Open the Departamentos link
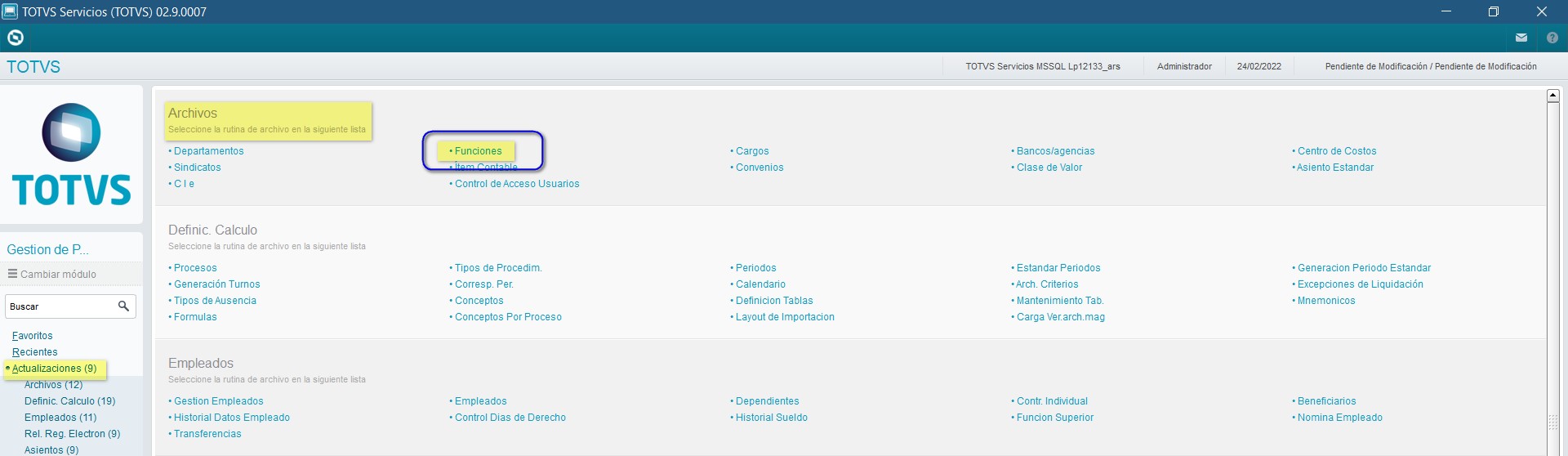This screenshot has height=456, width=1568. [208, 151]
